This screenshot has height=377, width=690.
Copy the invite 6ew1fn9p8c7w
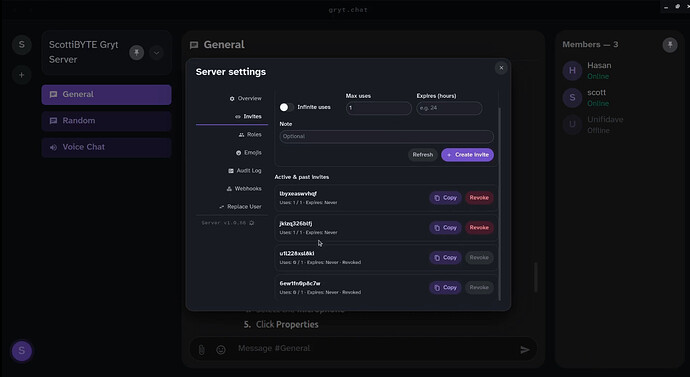pyautogui.click(x=445, y=288)
